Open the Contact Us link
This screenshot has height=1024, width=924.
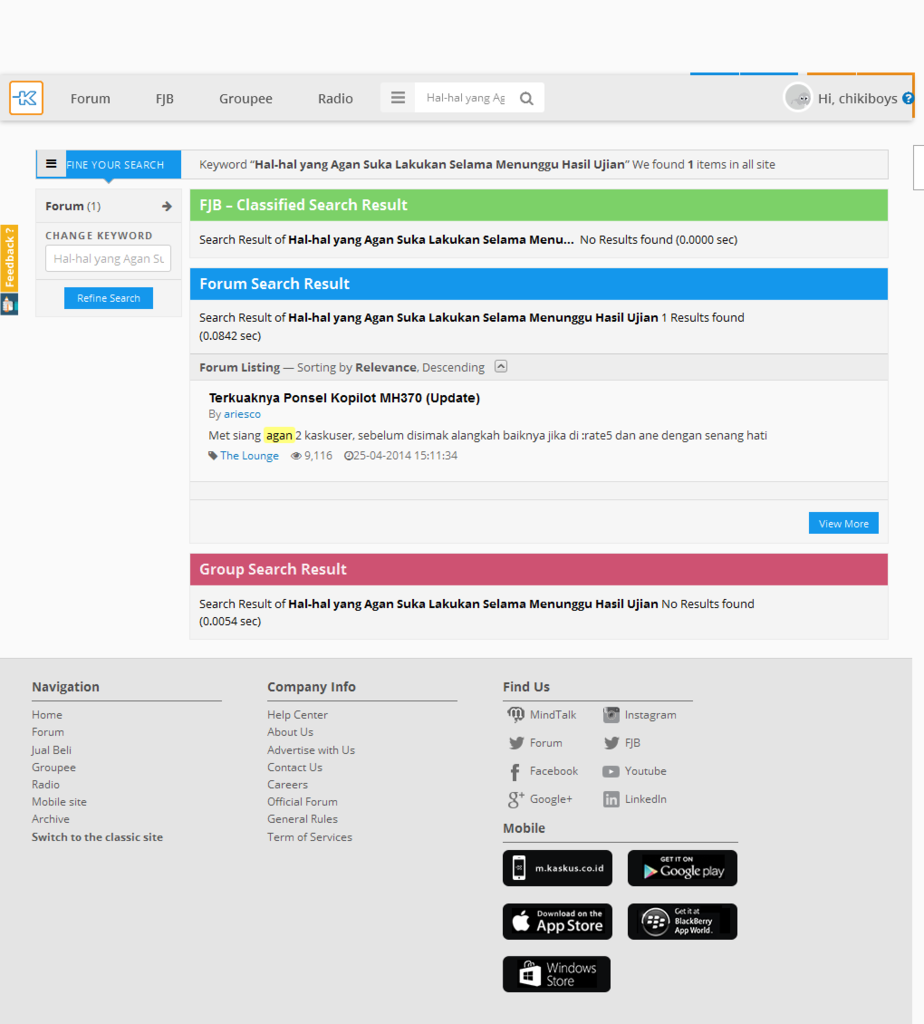point(295,767)
